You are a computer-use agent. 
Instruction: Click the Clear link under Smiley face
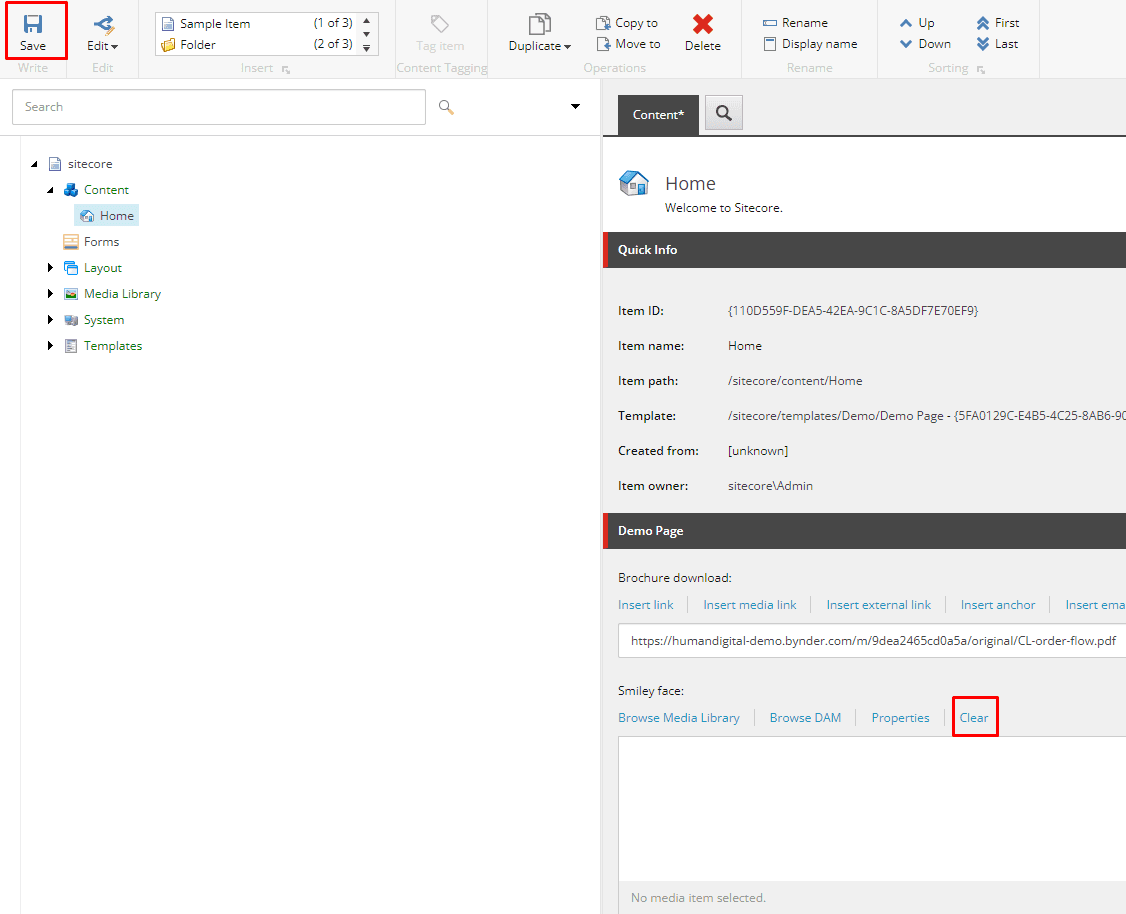[x=973, y=718]
